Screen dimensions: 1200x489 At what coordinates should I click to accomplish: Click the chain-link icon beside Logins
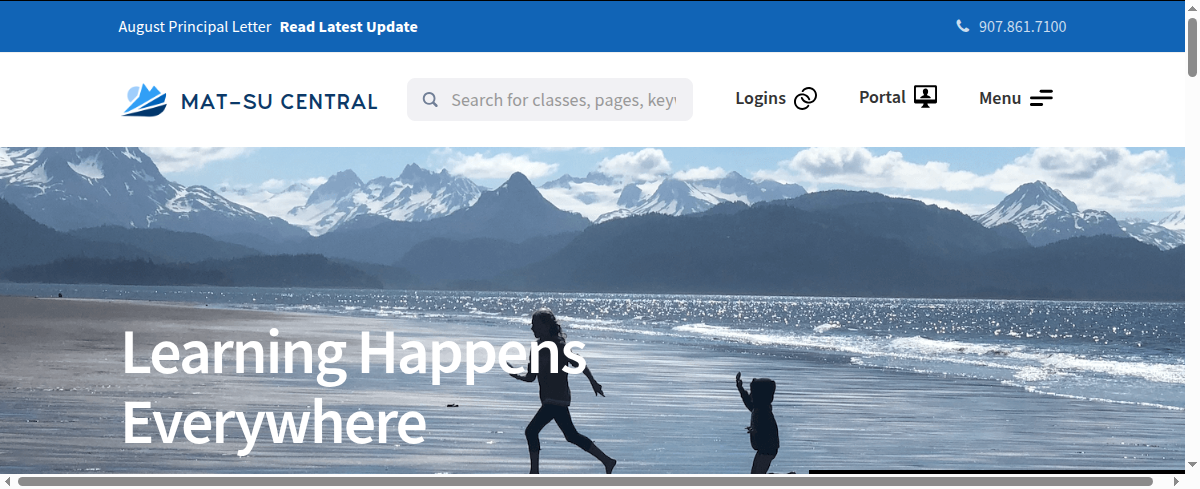pyautogui.click(x=806, y=98)
